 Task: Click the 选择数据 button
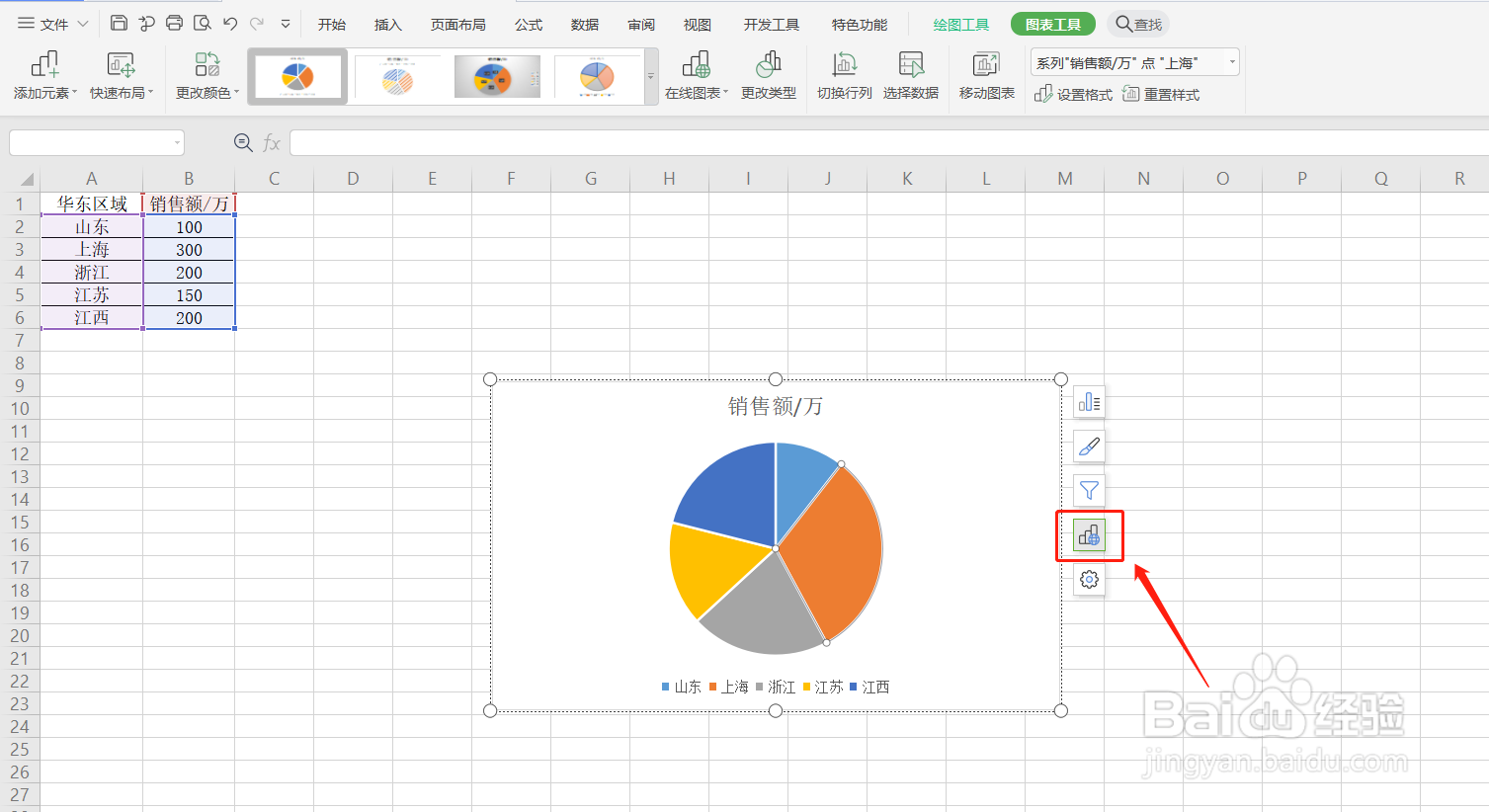(x=911, y=75)
